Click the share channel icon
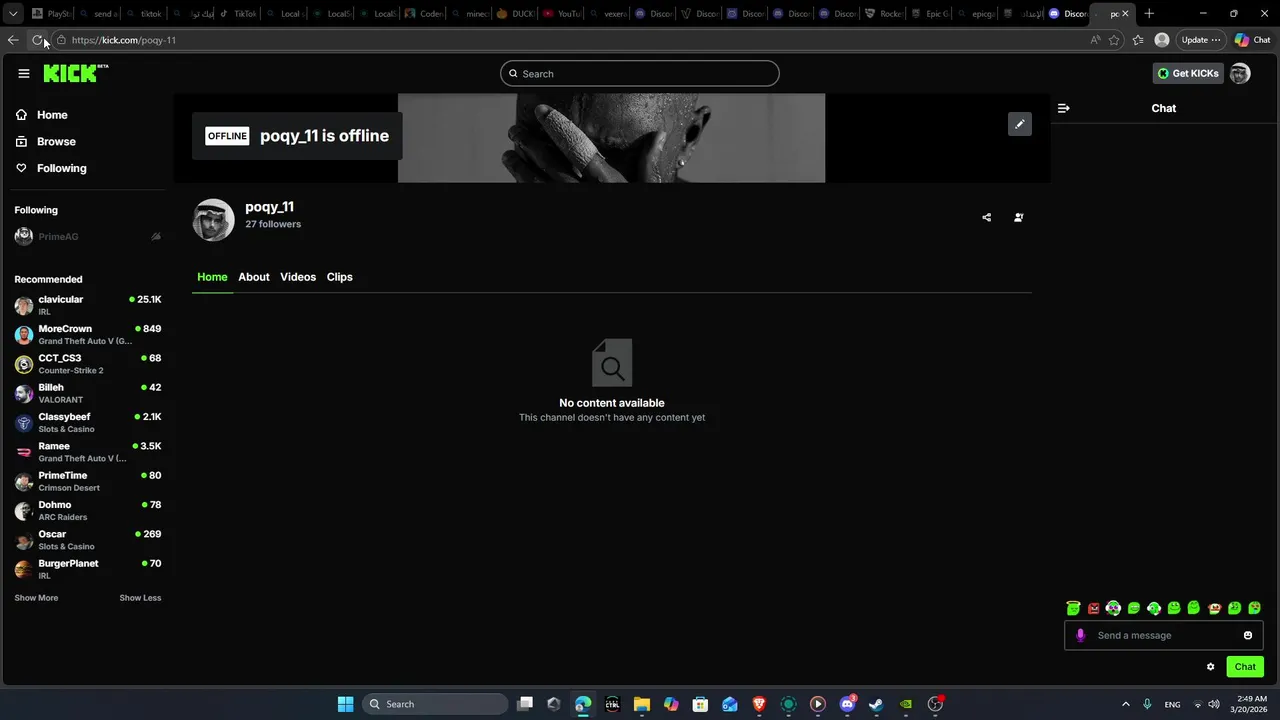 986,217
